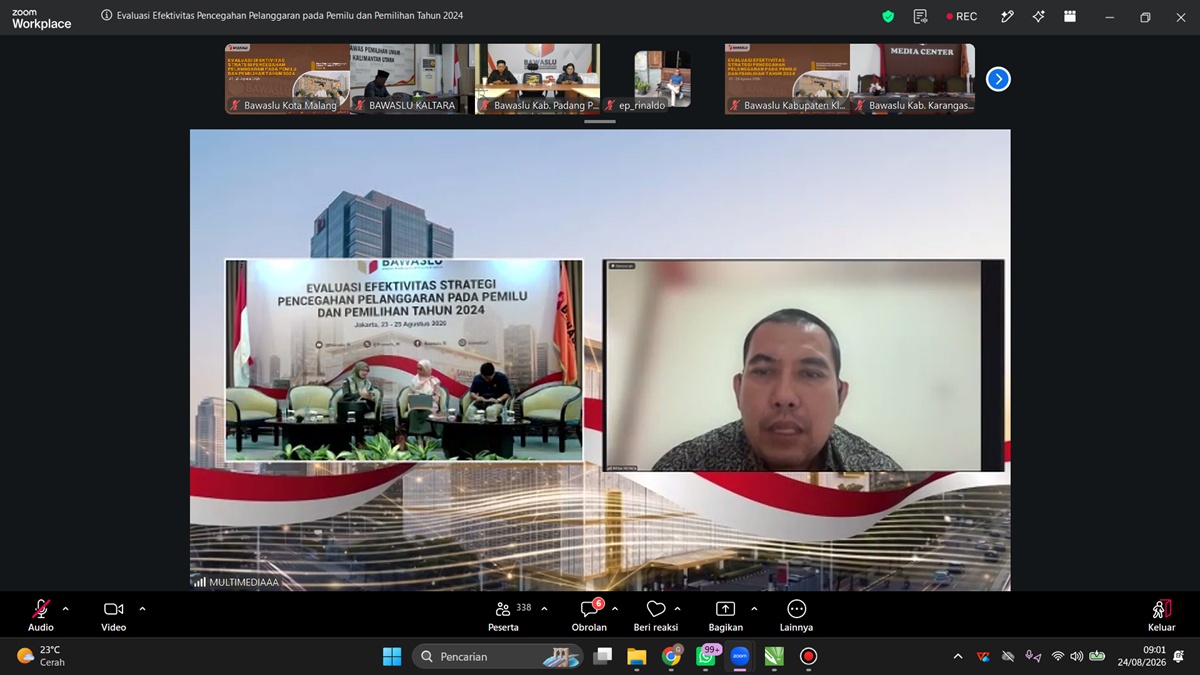The image size is (1200, 675).
Task: Click the gallery strip collapse handle
Action: [600, 122]
